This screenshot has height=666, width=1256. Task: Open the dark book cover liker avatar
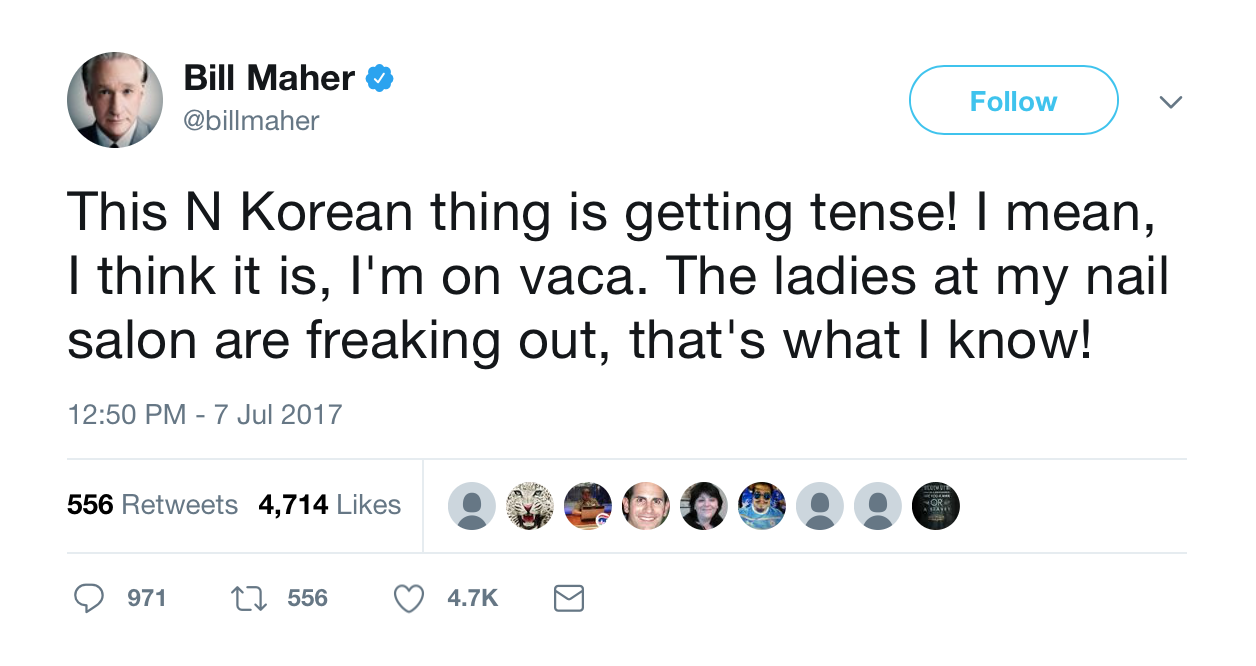(936, 506)
